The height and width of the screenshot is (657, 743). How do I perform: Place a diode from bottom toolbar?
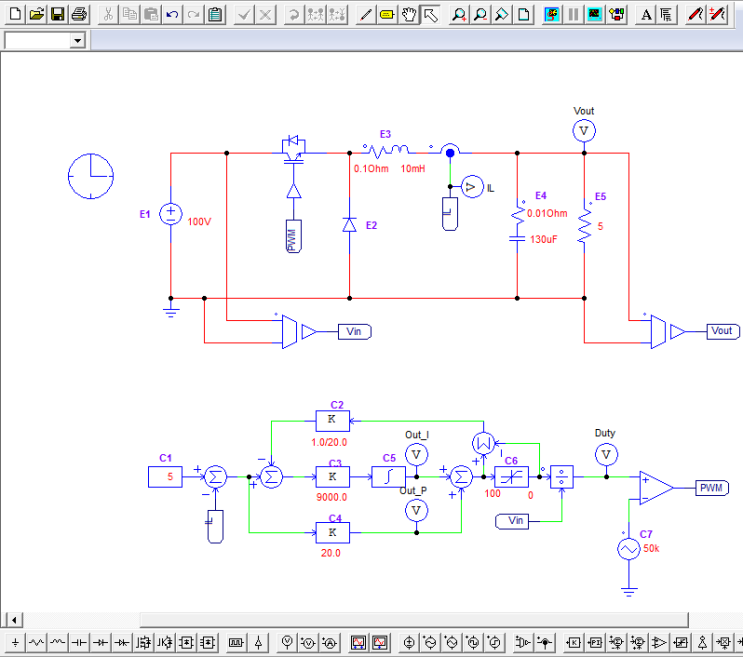pyautogui.click(x=100, y=642)
